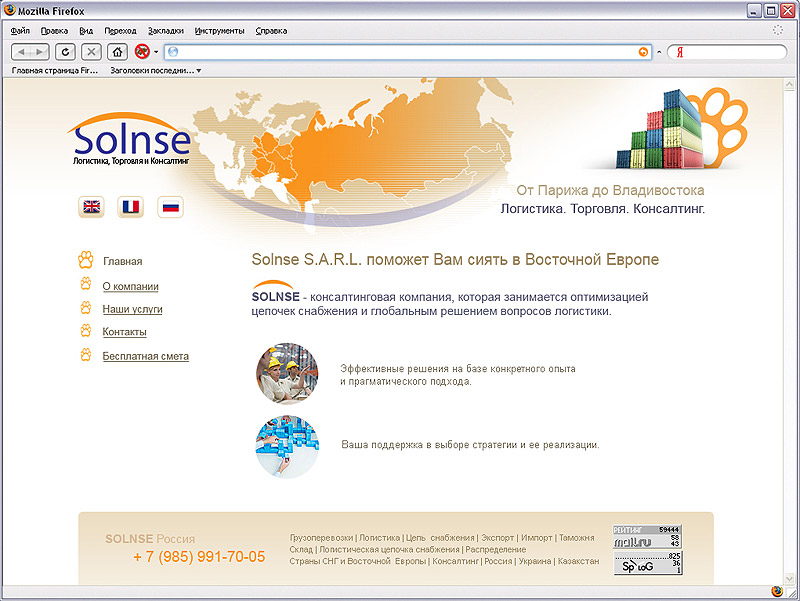Click the paw icon beside О компании
The width and height of the screenshot is (800, 601).
[x=86, y=284]
